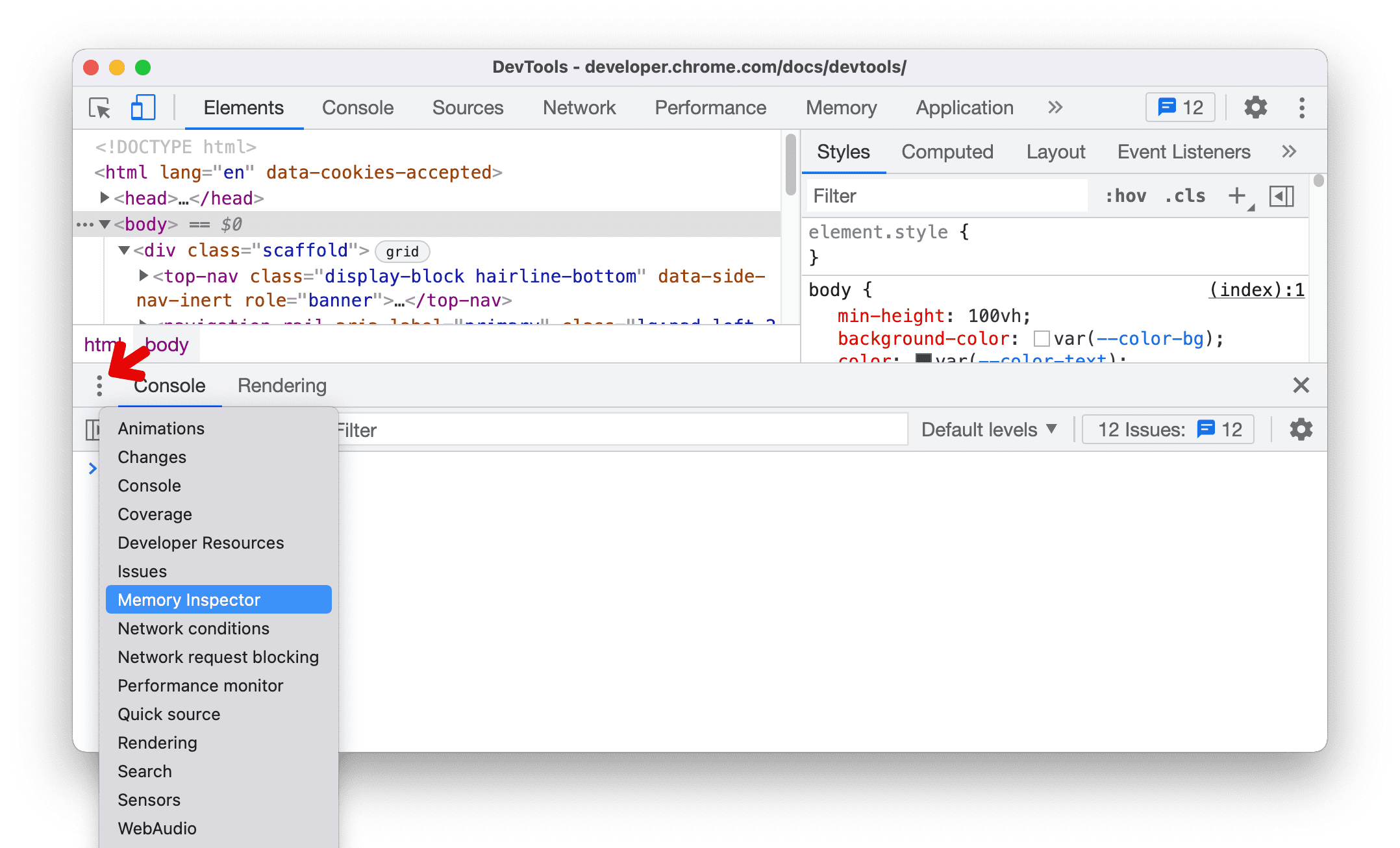Open DevTools settings gear icon
The height and width of the screenshot is (848, 1400).
click(1253, 108)
